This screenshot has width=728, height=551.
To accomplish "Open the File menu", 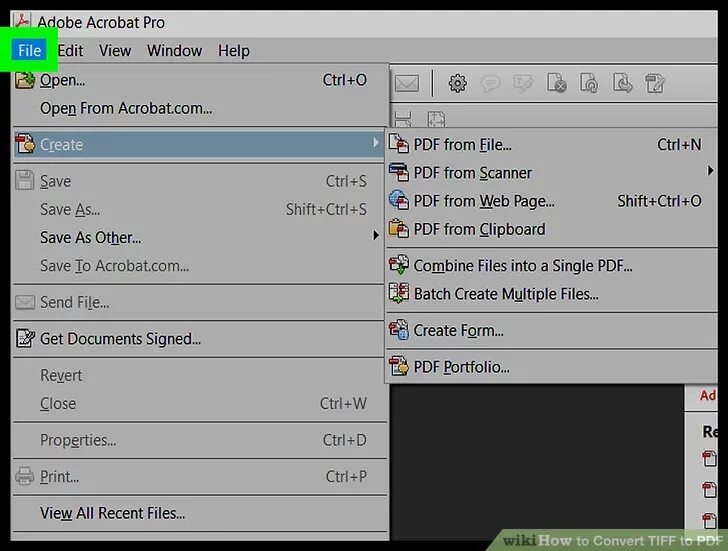I will point(29,50).
